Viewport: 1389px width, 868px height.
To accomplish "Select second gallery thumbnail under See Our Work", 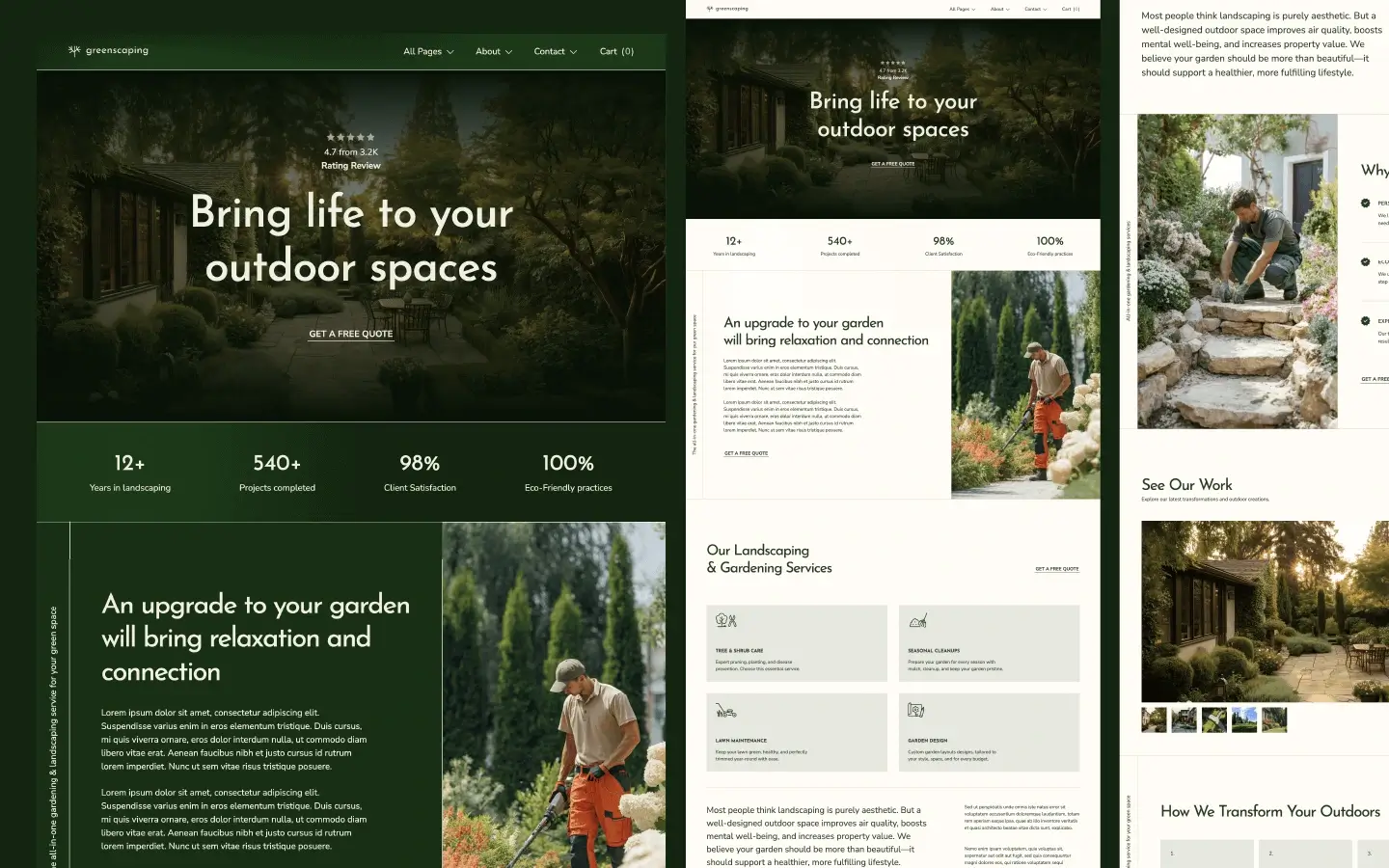I will click(1185, 719).
